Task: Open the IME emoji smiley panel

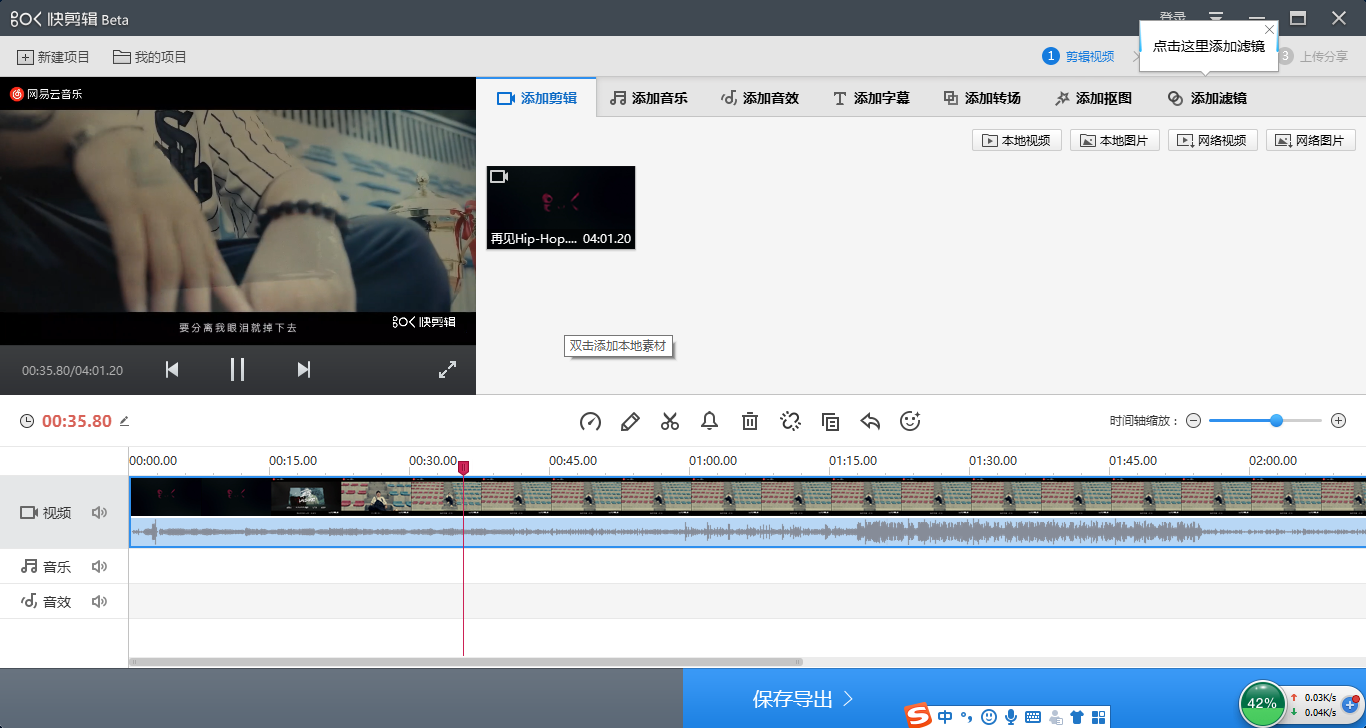Action: coord(989,716)
